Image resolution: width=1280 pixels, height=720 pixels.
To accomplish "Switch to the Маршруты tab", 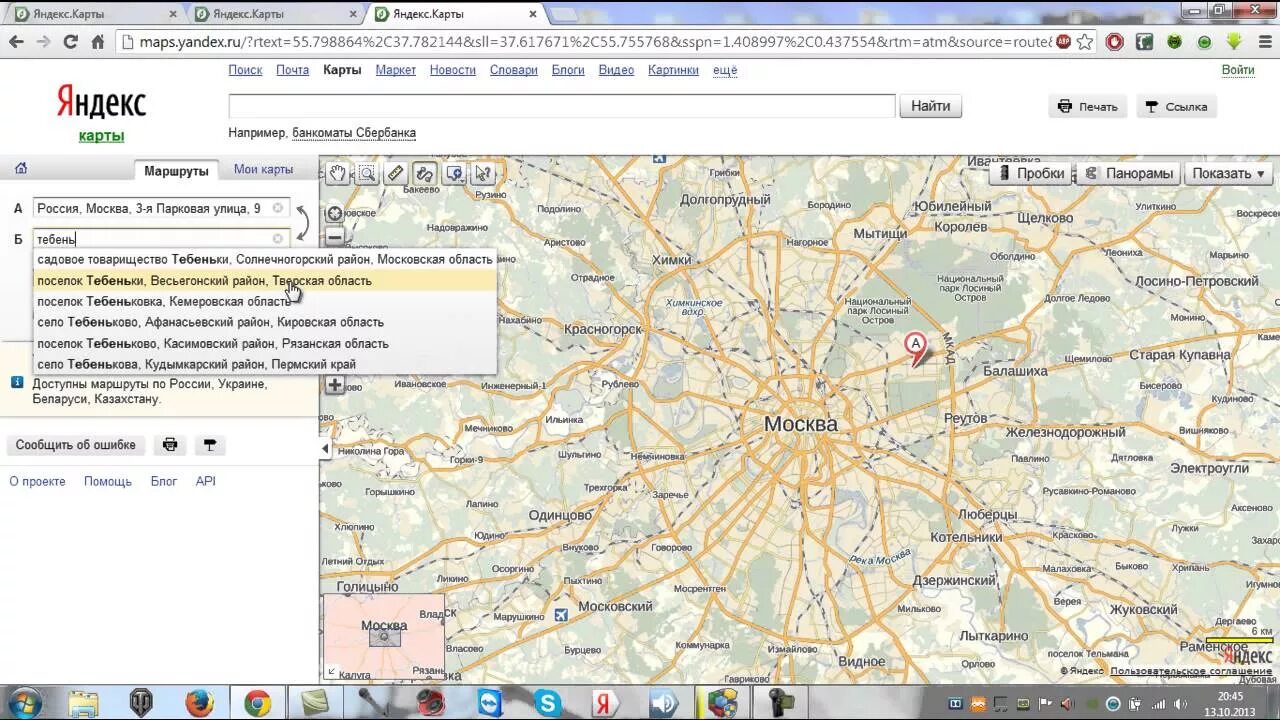I will pos(176,170).
